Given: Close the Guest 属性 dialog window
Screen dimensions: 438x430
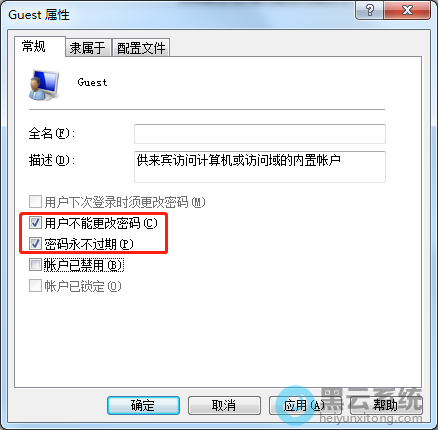Looking at the screenshot, I should [407, 10].
